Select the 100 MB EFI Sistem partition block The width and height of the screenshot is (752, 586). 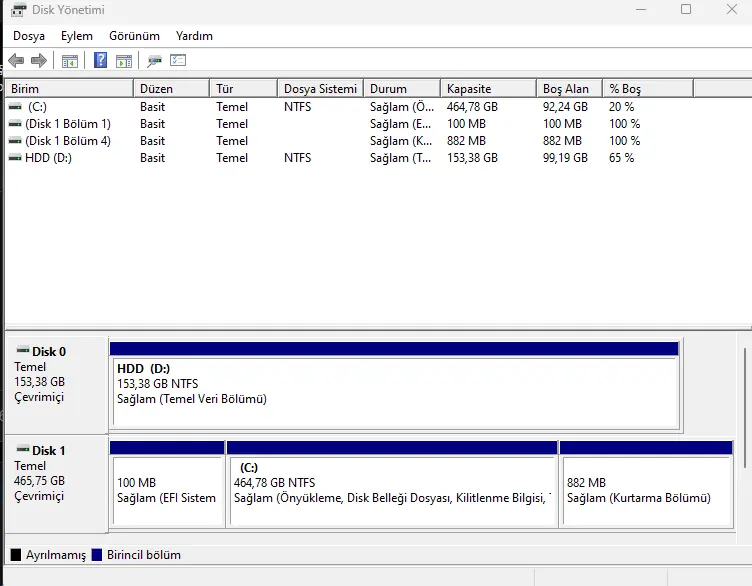(167, 484)
